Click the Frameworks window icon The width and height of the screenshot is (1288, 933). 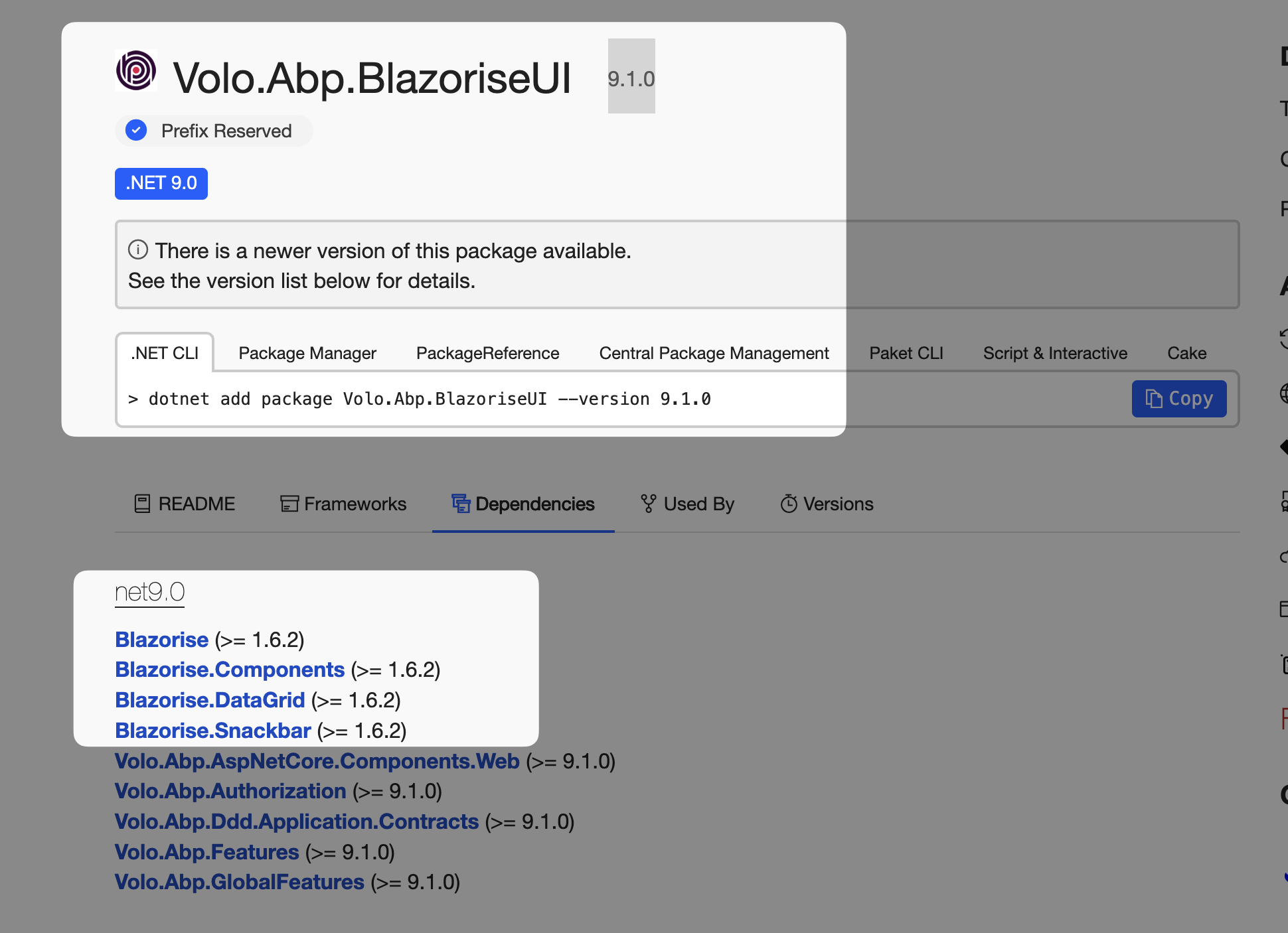click(x=289, y=504)
